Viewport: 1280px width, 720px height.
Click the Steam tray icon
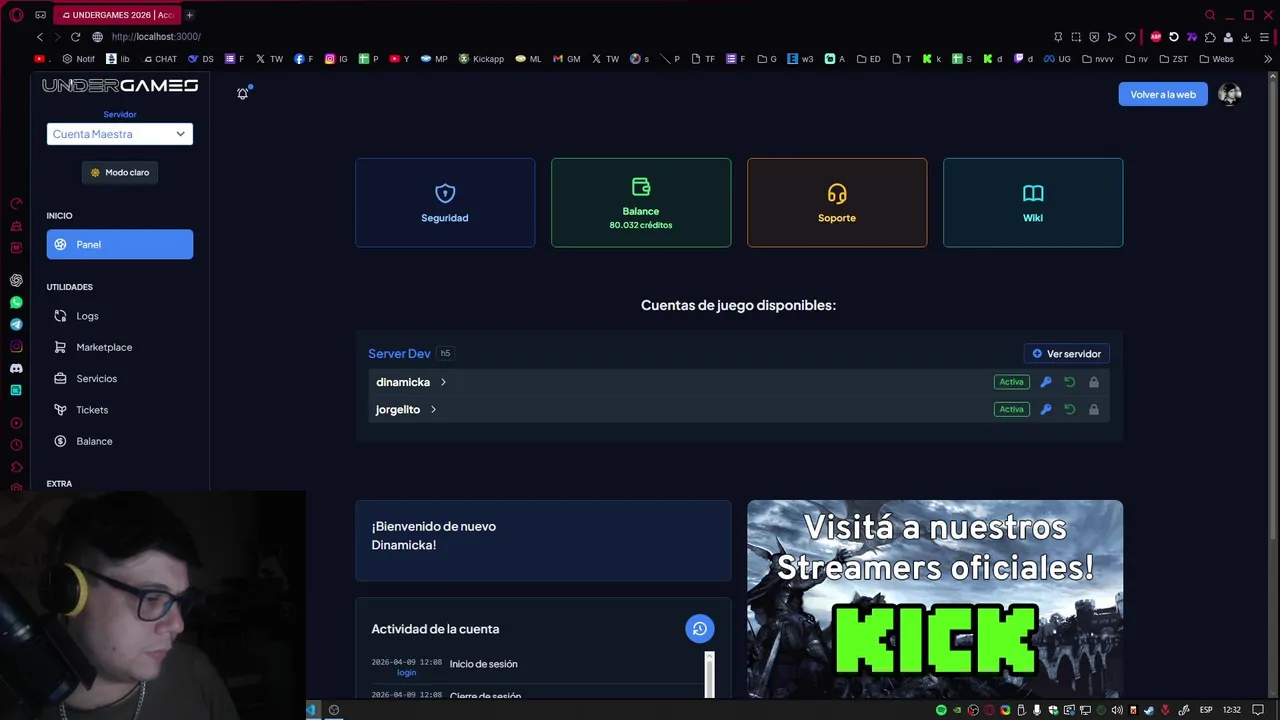click(1149, 710)
